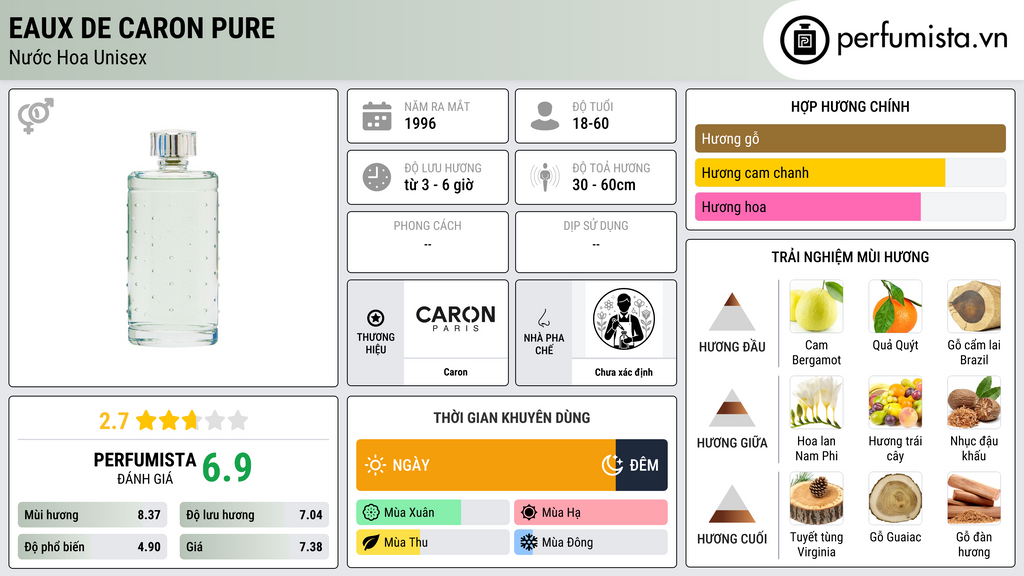This screenshot has height=576, width=1024.
Task: Click the calendar icon beside Năm ra mắt
Action: [377, 116]
